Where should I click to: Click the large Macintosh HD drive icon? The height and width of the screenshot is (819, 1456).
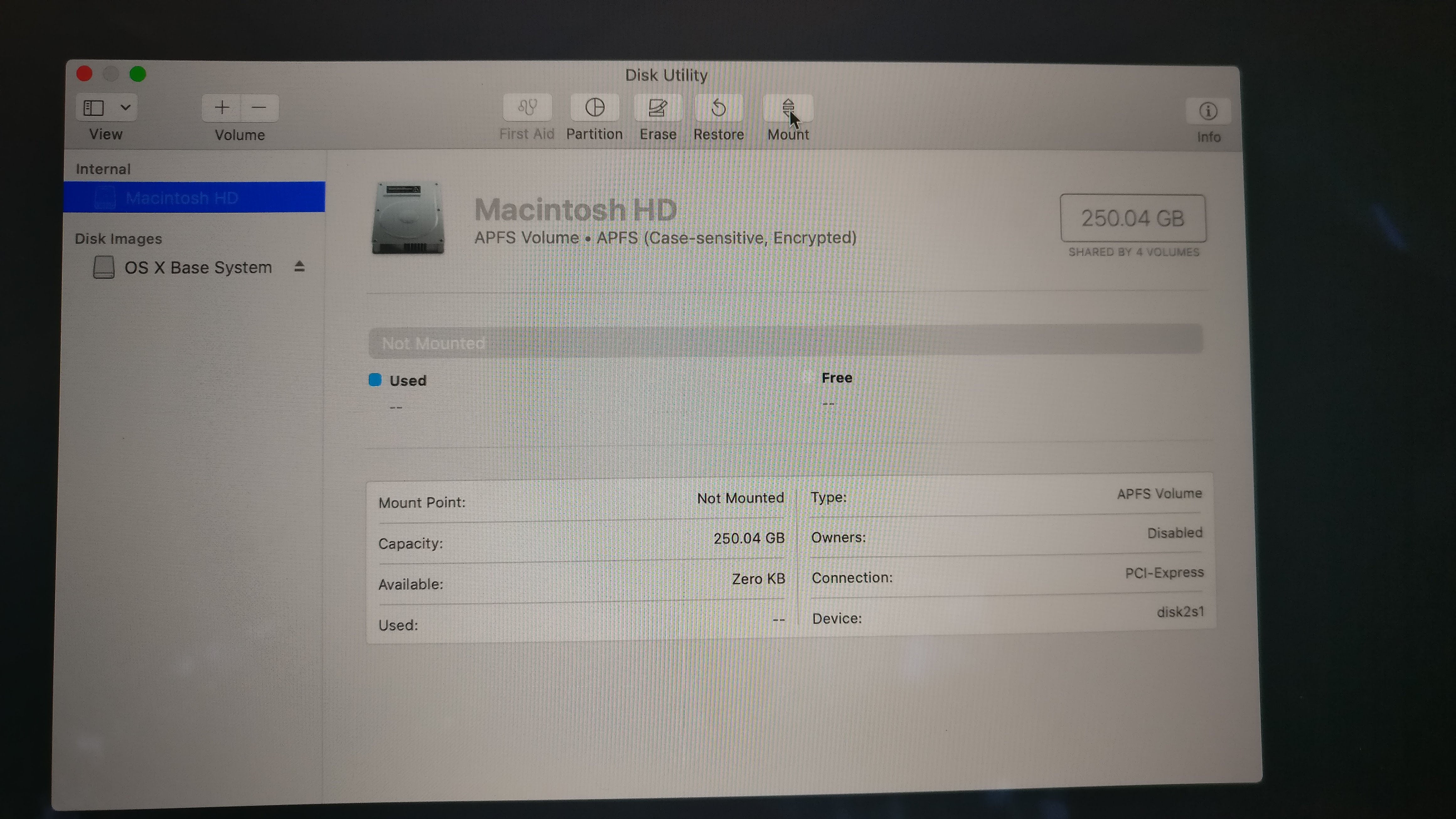click(x=408, y=218)
